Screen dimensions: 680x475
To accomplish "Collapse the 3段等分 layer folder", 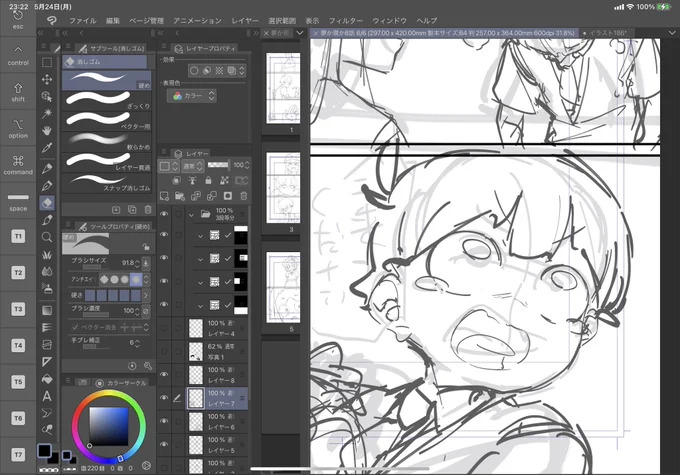I will click(x=191, y=214).
